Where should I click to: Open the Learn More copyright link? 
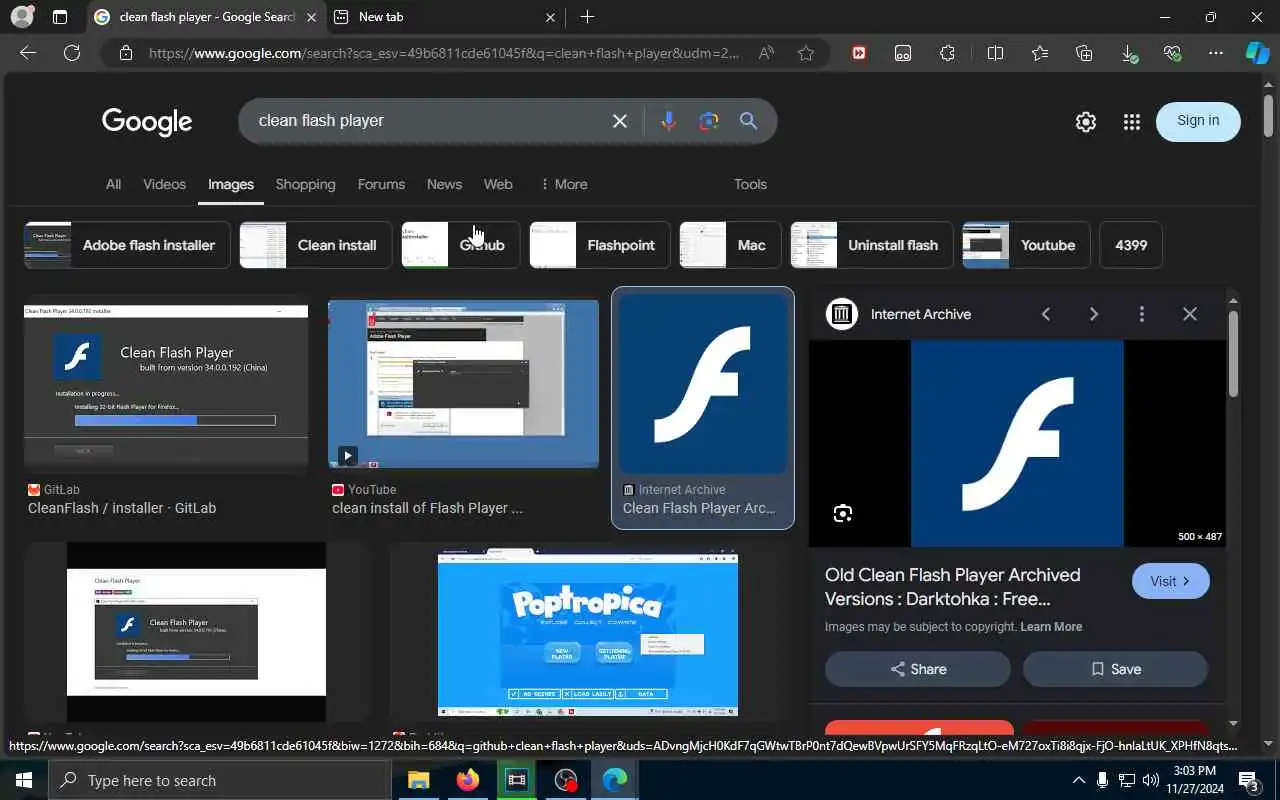coord(1051,627)
